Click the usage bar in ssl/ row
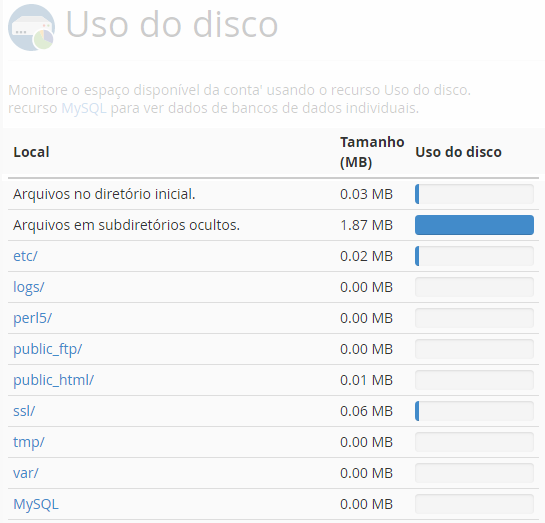 (474, 411)
